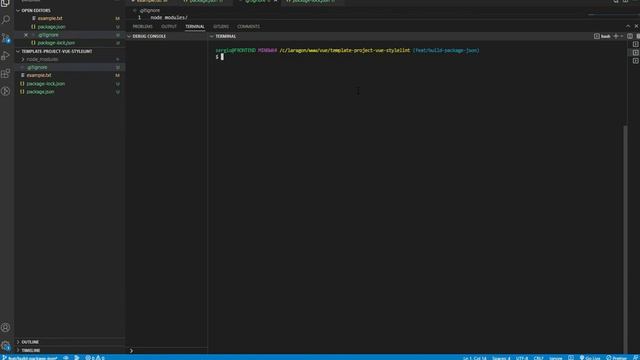Switch to the Problems panel tab
This screenshot has width=640, height=360.
coord(142,27)
